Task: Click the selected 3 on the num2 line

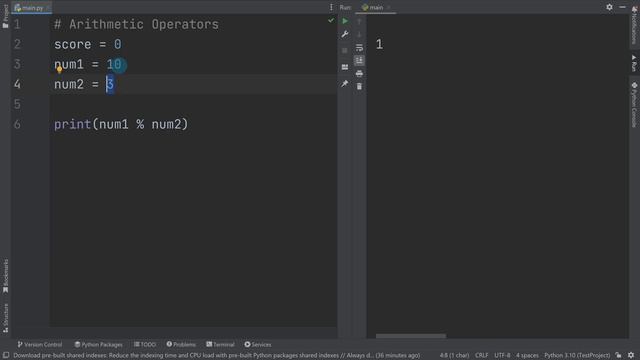Action: [110, 84]
